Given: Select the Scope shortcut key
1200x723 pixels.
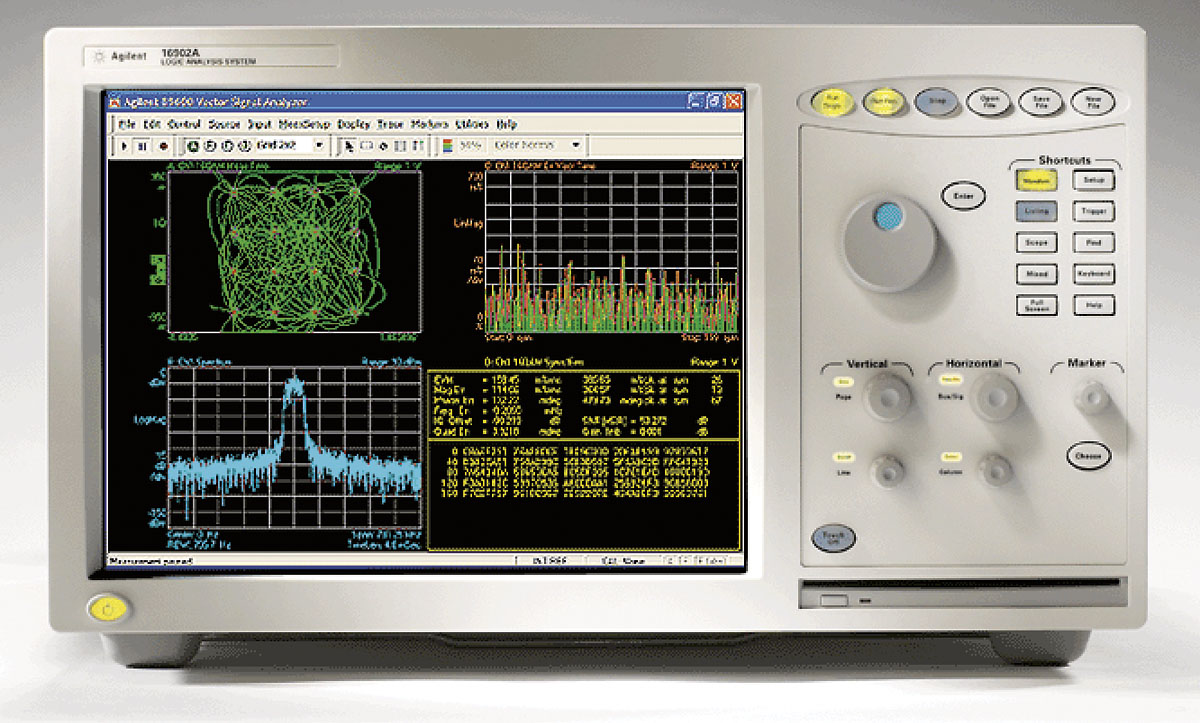Looking at the screenshot, I should click(x=1036, y=243).
